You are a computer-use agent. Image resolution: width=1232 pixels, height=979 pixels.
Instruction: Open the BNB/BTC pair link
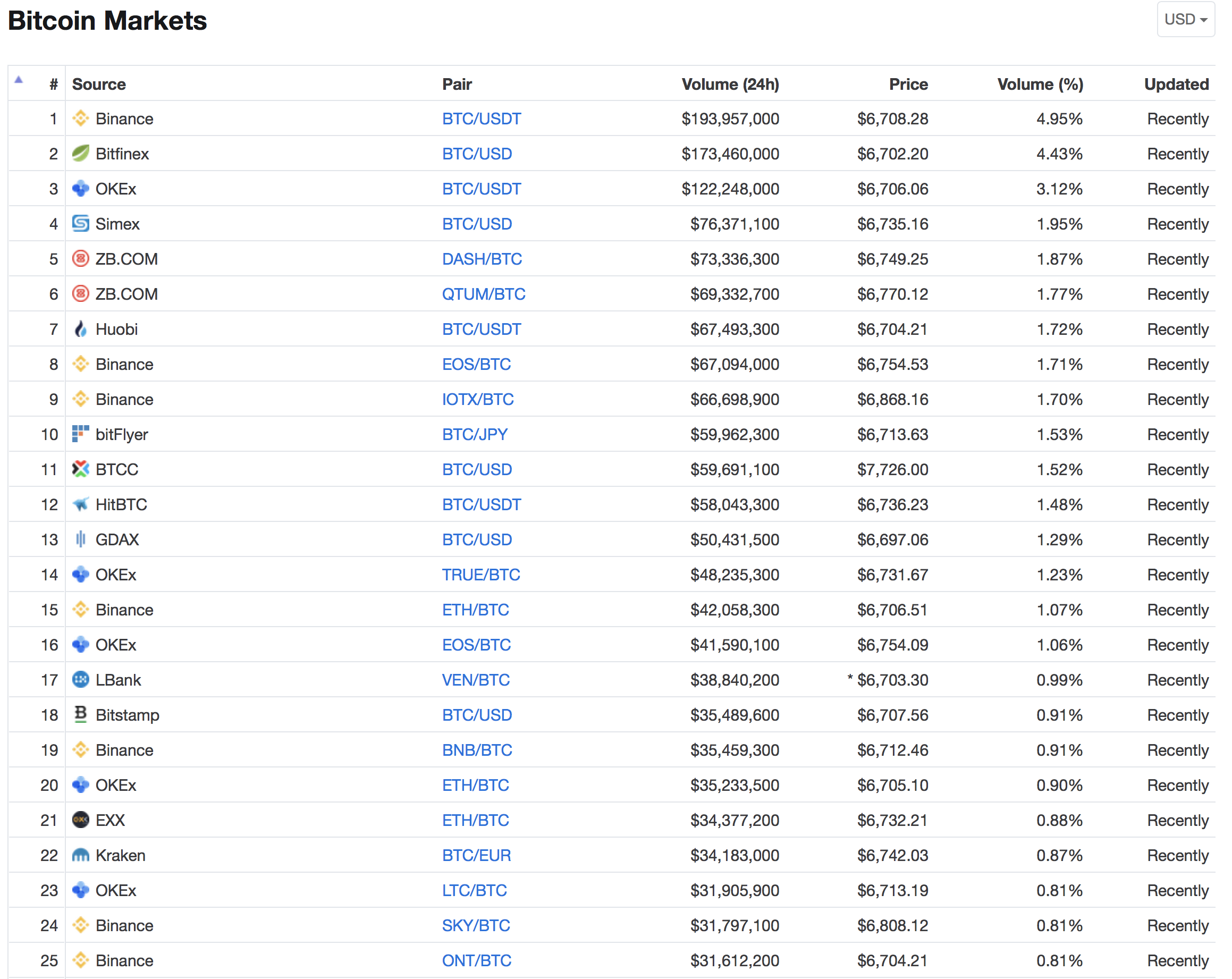pos(477,750)
